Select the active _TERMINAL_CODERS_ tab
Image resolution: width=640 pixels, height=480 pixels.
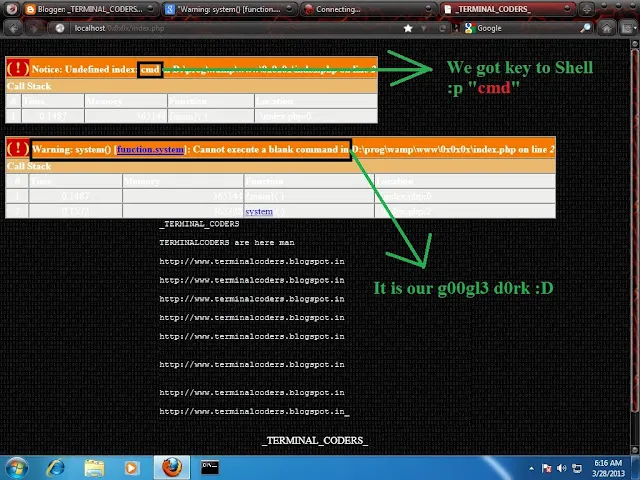pyautogui.click(x=507, y=9)
